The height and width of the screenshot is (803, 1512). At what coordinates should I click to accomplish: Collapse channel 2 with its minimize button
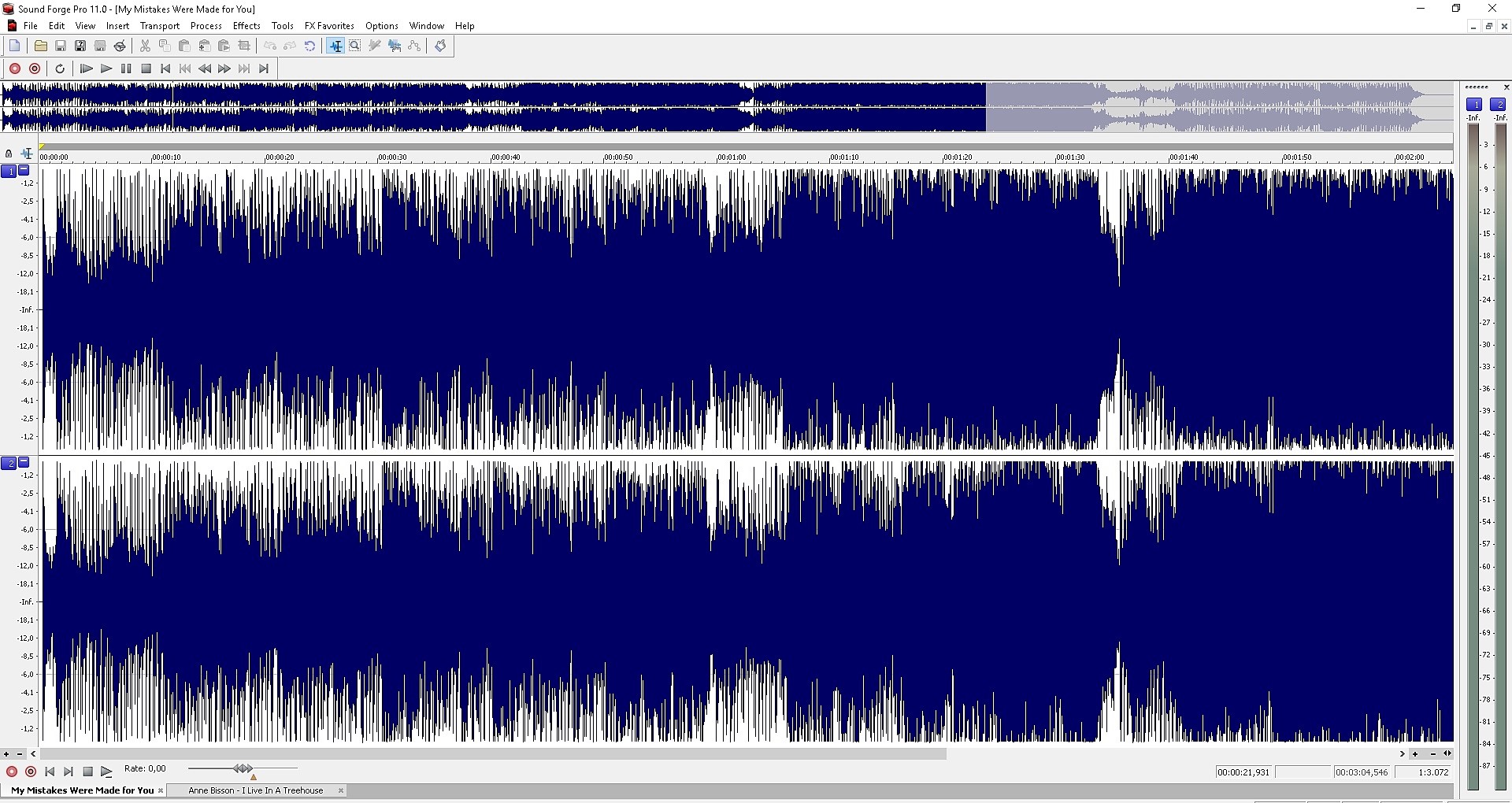click(x=24, y=462)
